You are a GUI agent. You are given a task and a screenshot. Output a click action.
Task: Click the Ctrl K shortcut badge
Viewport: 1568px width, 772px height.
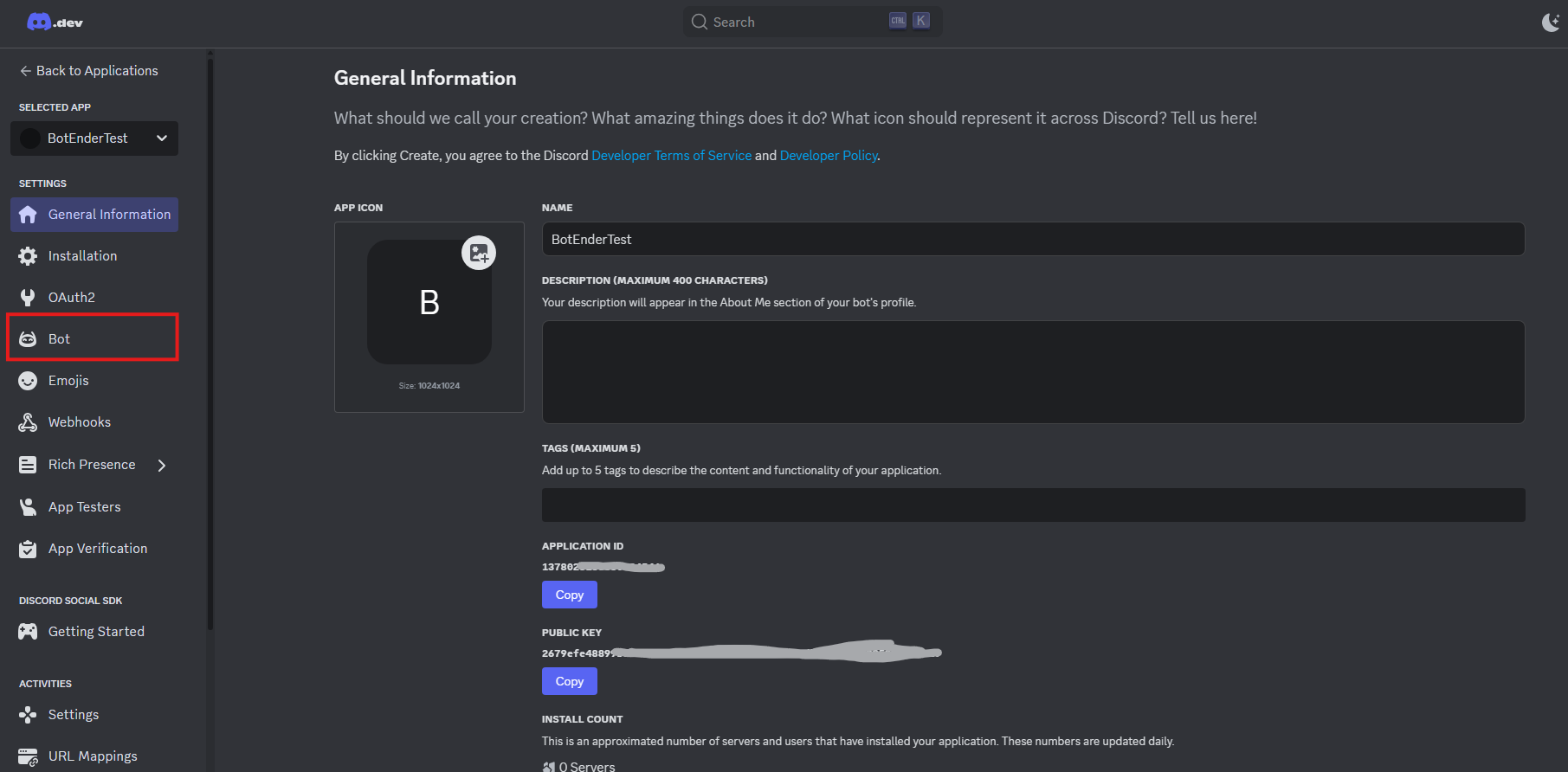[909, 21]
